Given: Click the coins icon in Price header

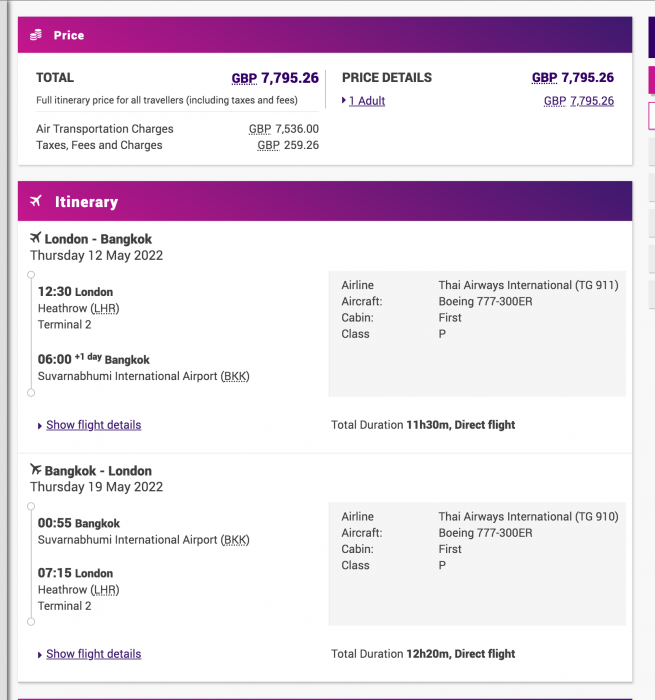Looking at the screenshot, I should point(36,35).
